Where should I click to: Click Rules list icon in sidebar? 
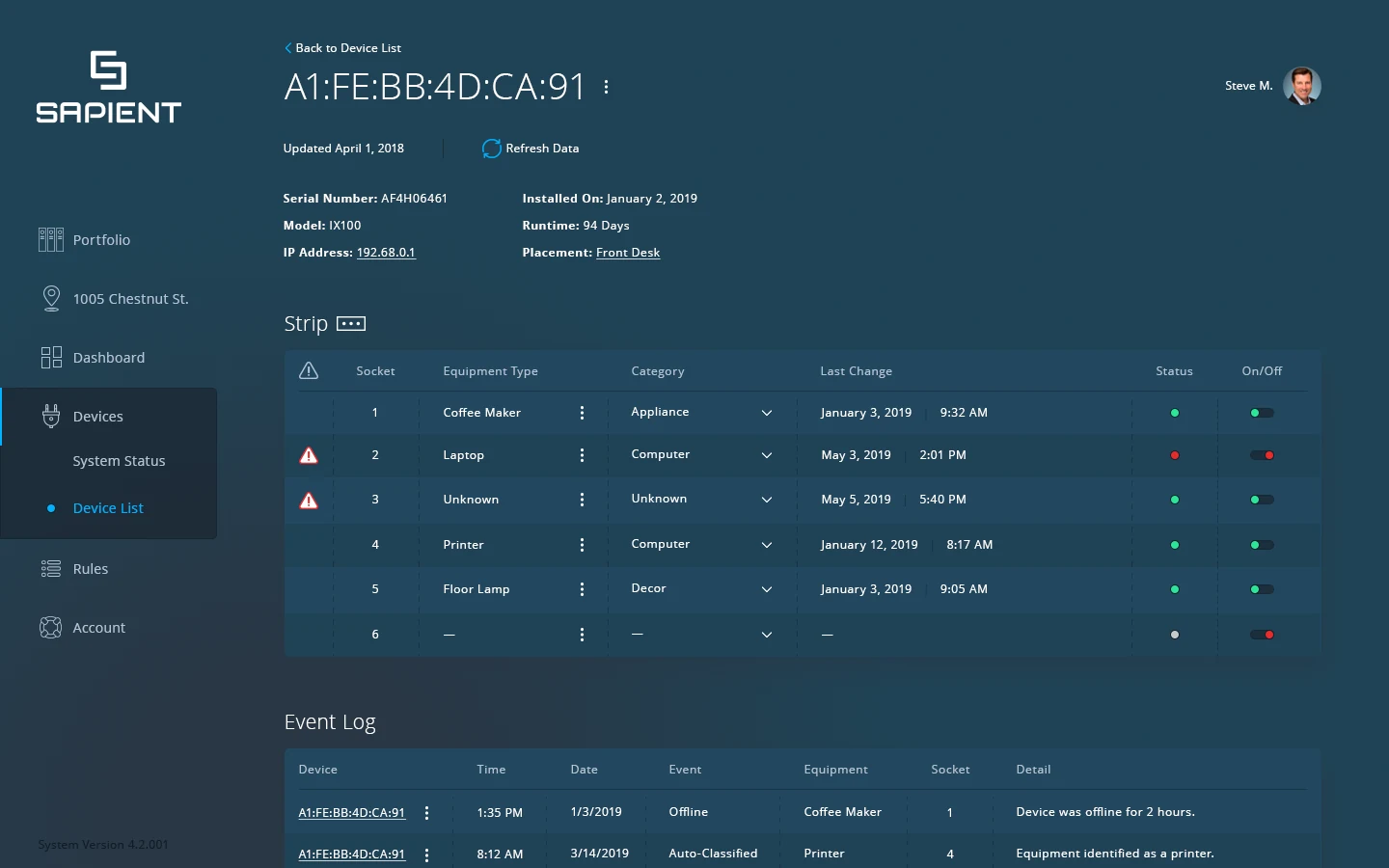point(51,569)
